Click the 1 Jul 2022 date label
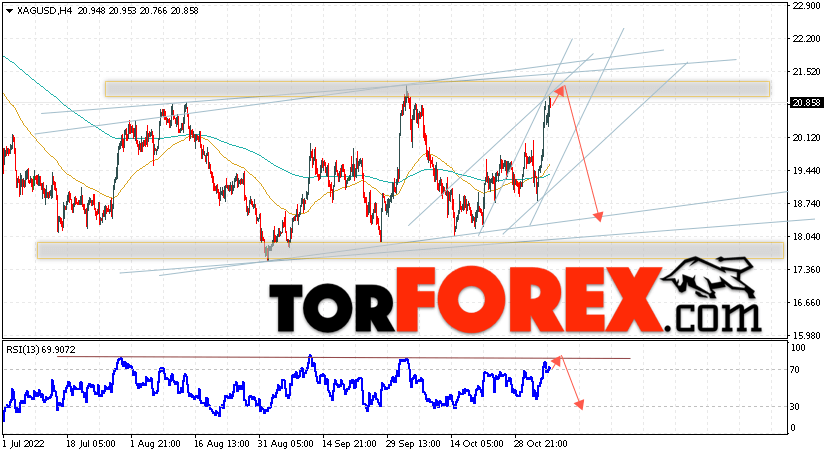 coord(23,443)
